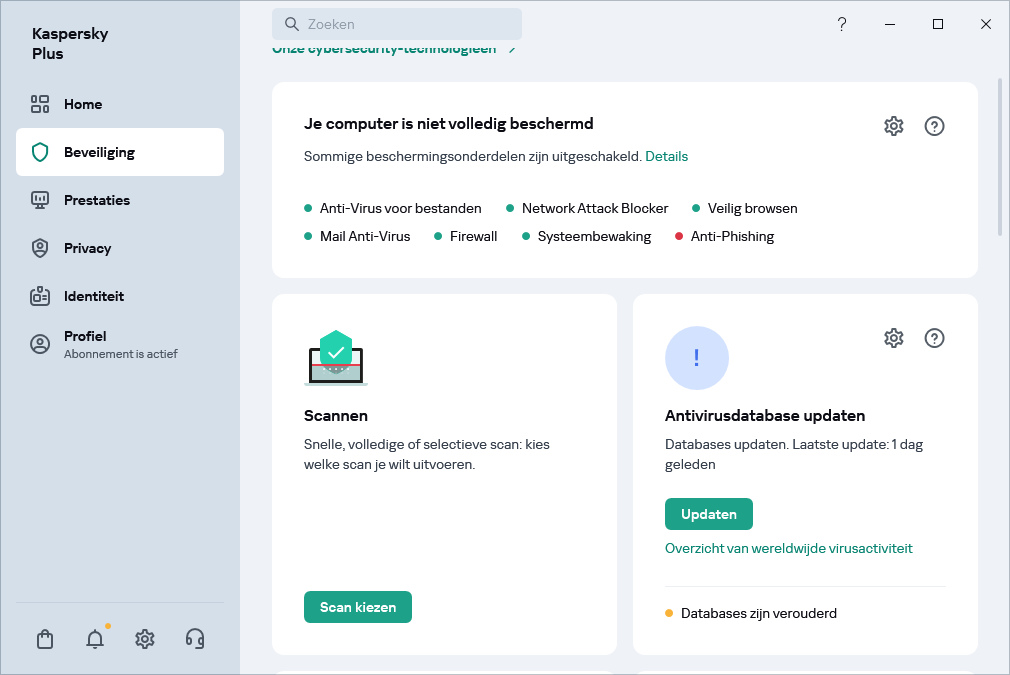Click the vertical scrollbar thumb
Image resolution: width=1010 pixels, height=675 pixels.
(x=1001, y=155)
